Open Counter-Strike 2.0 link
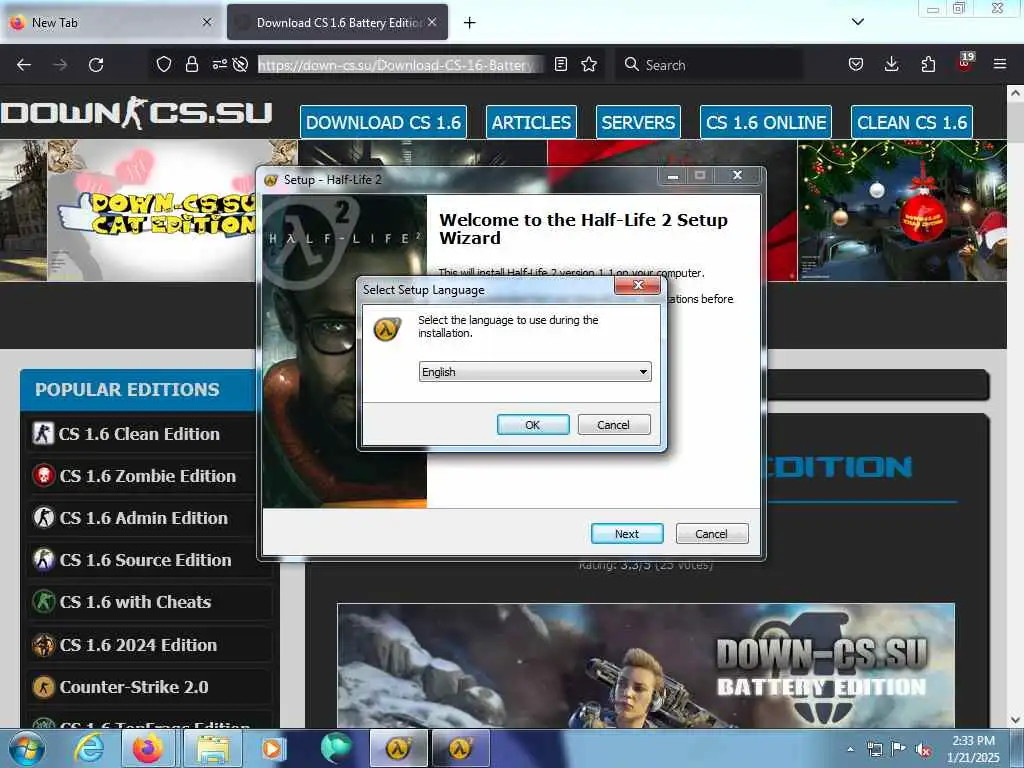This screenshot has width=1024, height=768. pos(134,687)
